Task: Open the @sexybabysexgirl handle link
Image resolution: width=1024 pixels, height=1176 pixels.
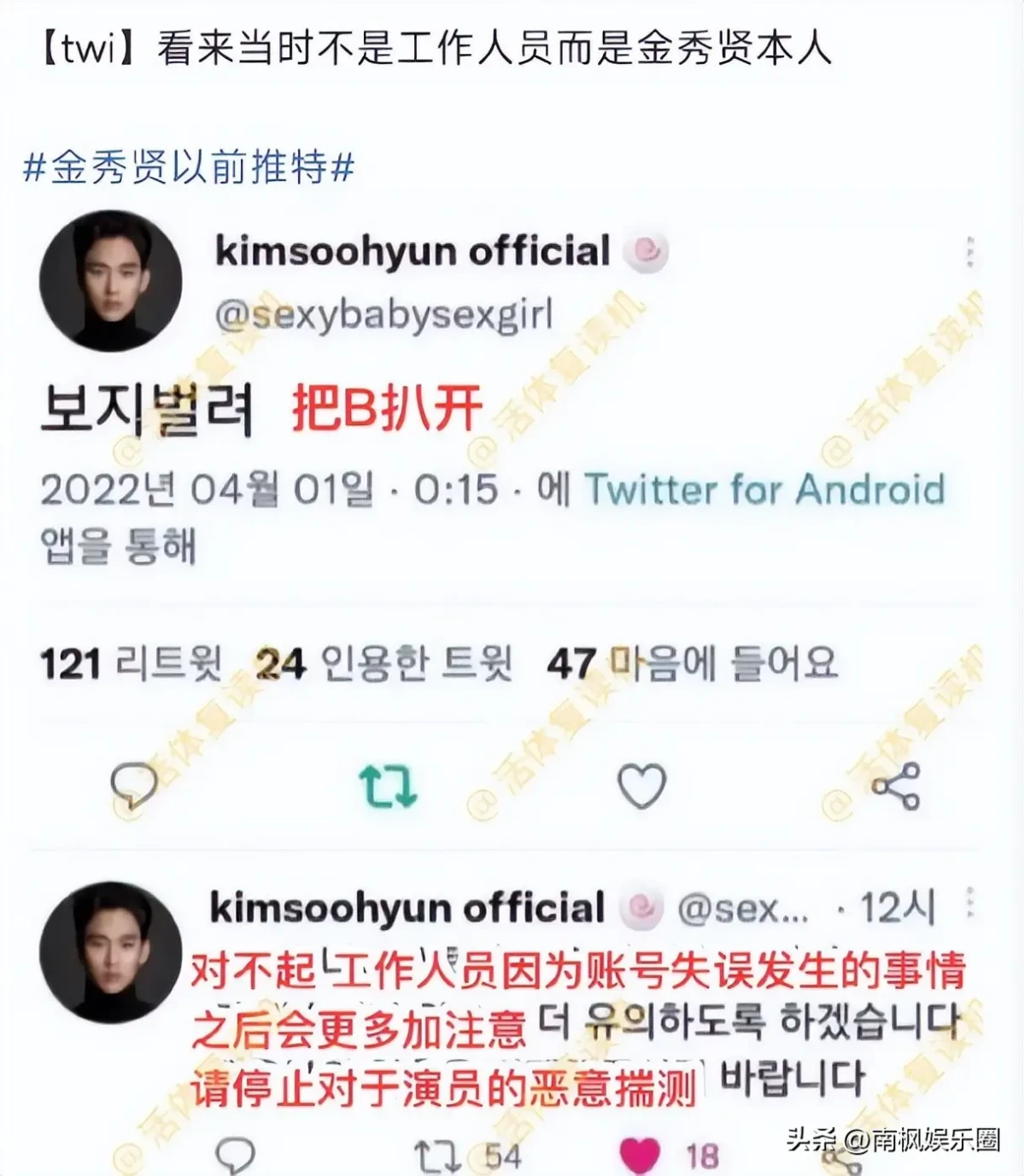Action: click(384, 315)
